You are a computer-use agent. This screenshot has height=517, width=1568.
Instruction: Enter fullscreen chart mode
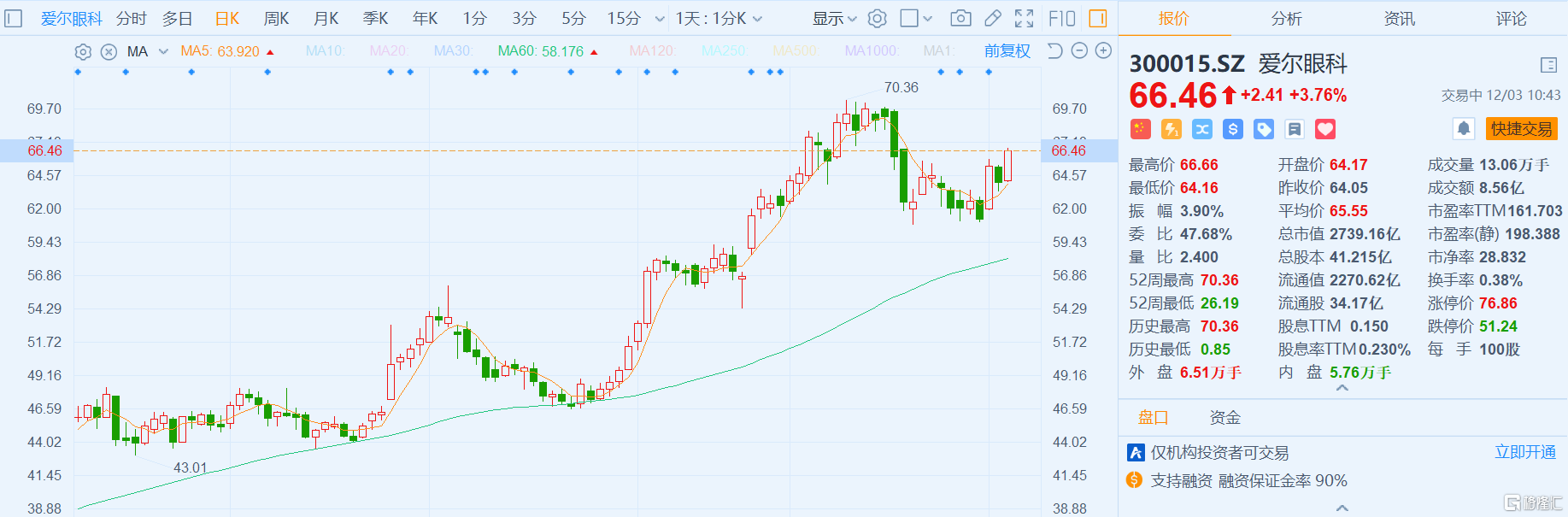(x=1024, y=18)
